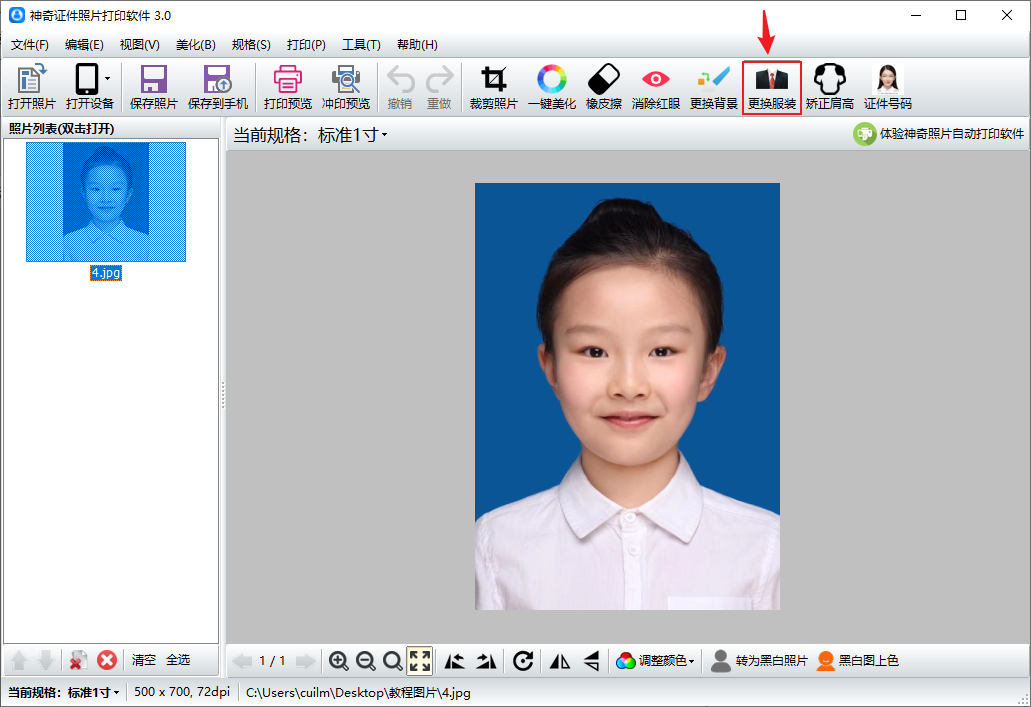Click the 更换服装 (change clothes) tool
1031x707 pixels.
click(771, 88)
